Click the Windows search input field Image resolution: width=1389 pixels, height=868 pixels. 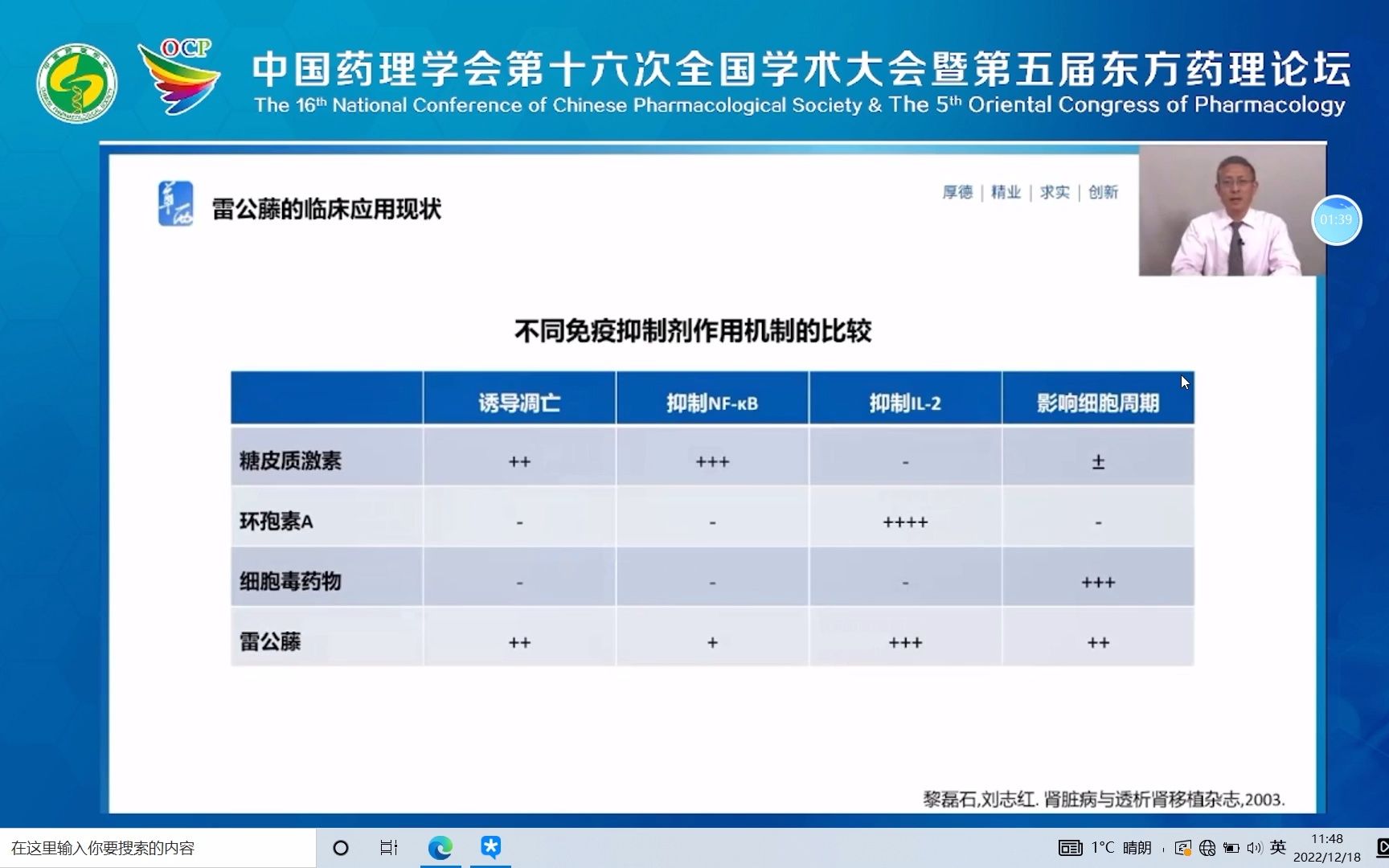[x=158, y=848]
